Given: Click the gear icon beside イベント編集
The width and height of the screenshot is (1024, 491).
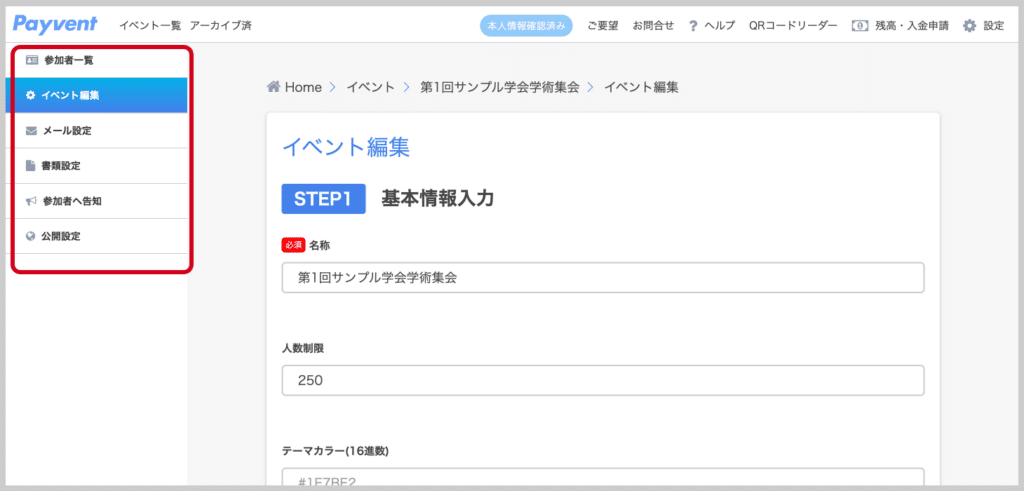Looking at the screenshot, I should [x=31, y=95].
